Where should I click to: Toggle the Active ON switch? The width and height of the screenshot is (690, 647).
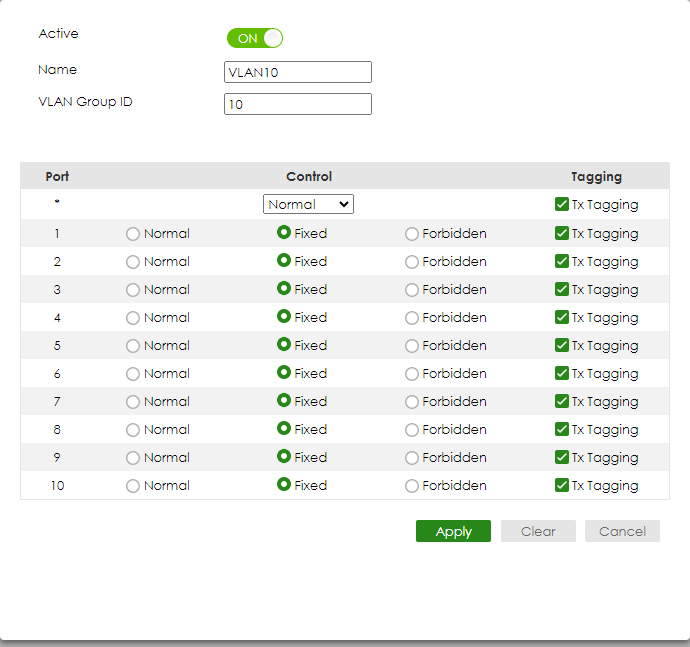click(255, 38)
